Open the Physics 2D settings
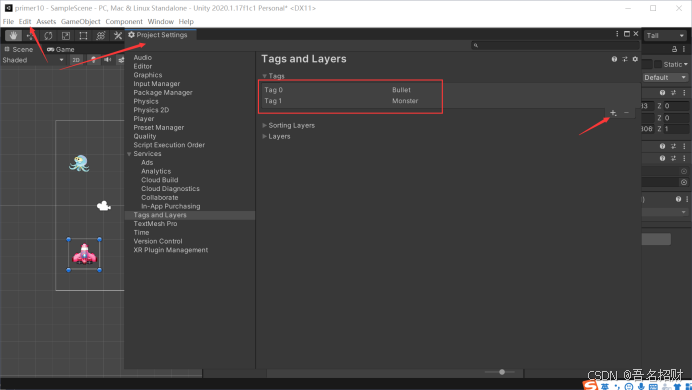 151,110
